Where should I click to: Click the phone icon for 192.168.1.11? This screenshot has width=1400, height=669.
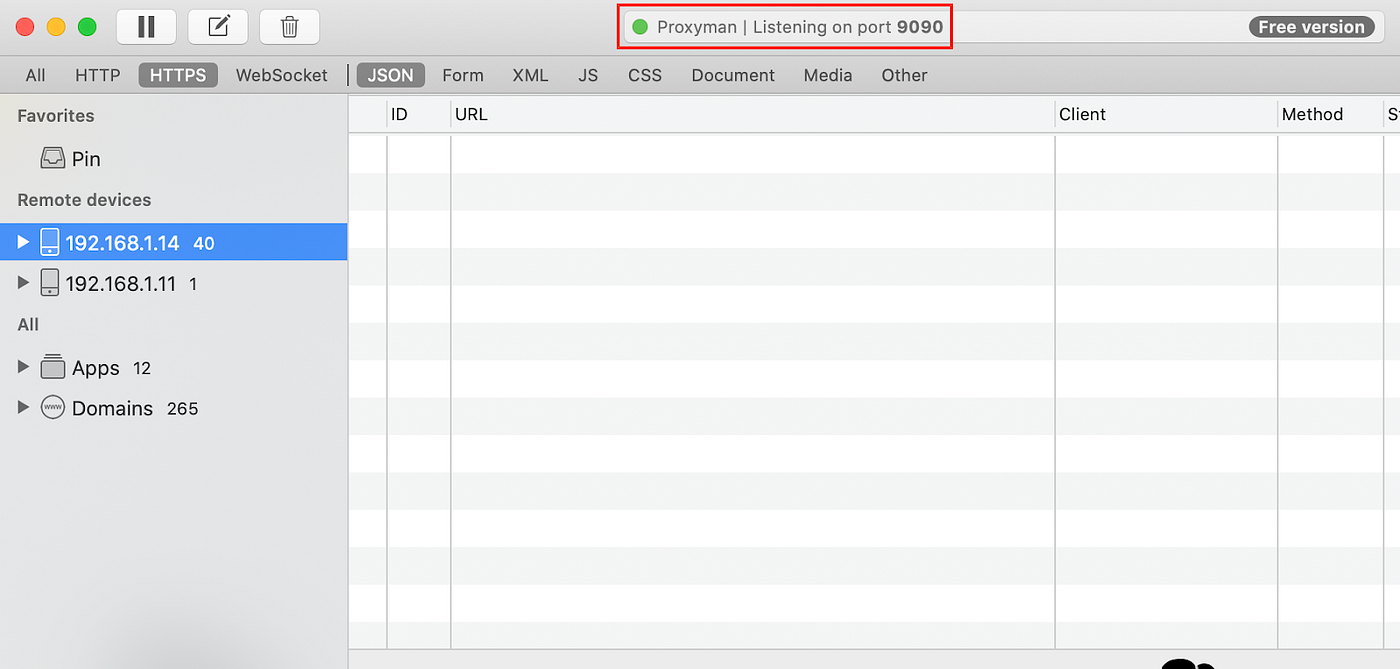click(x=50, y=283)
